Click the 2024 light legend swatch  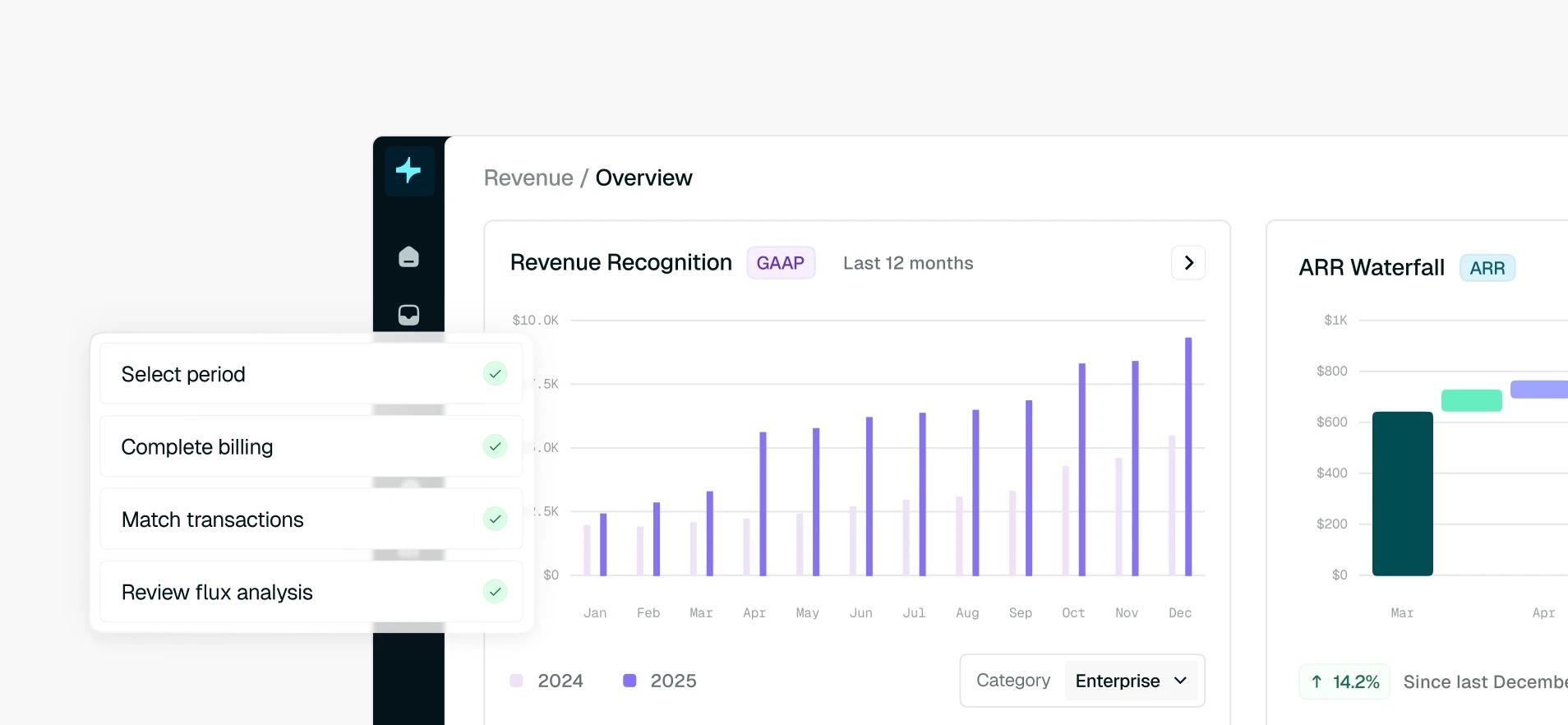point(516,681)
